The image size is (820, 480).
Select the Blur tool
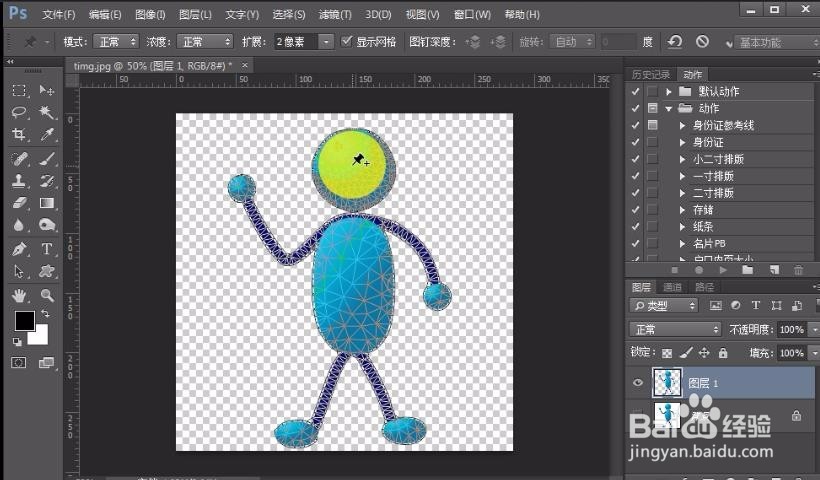click(19, 225)
